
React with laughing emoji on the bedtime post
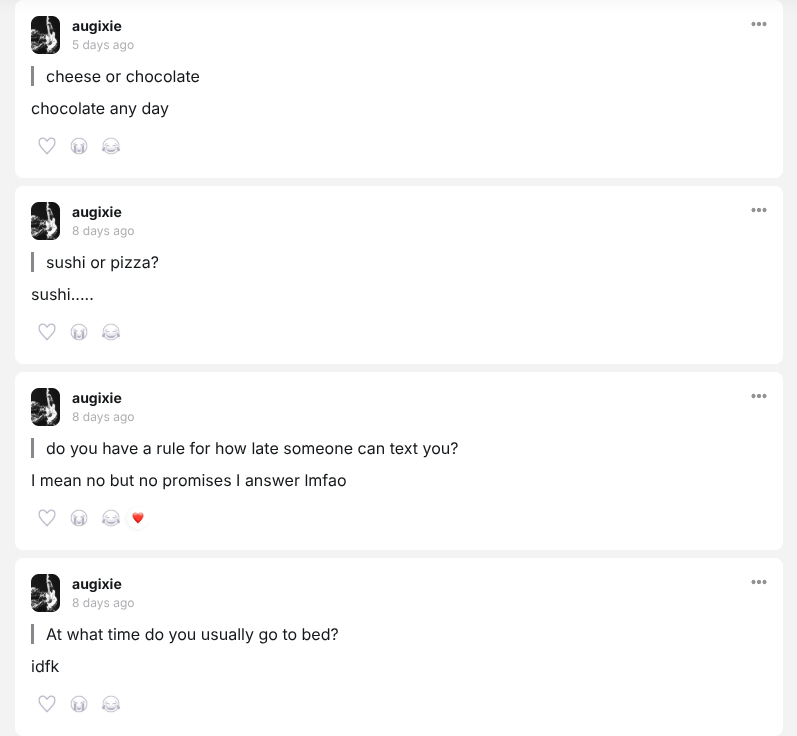pos(111,704)
